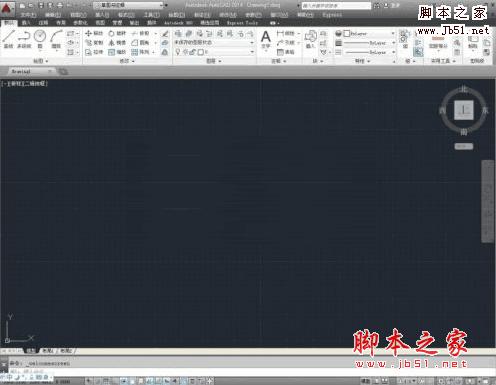Activate the Fillet command
This screenshot has width=496, height=385.
(x=140, y=43)
